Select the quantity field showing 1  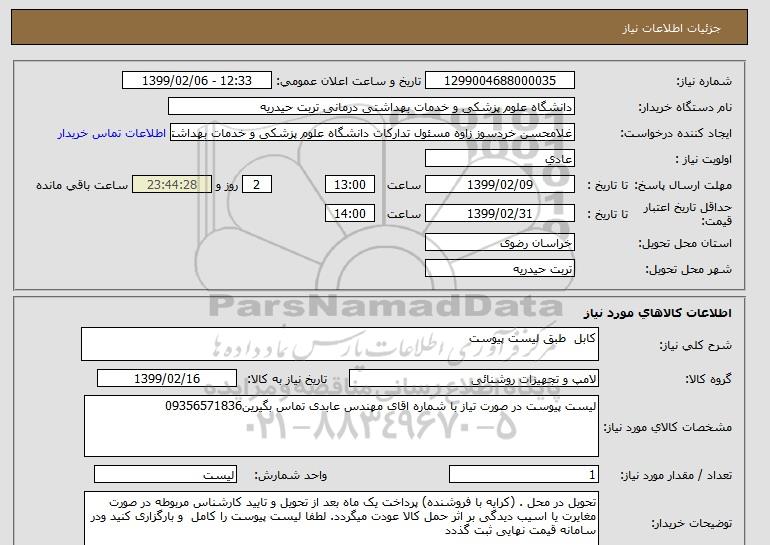[524, 475]
